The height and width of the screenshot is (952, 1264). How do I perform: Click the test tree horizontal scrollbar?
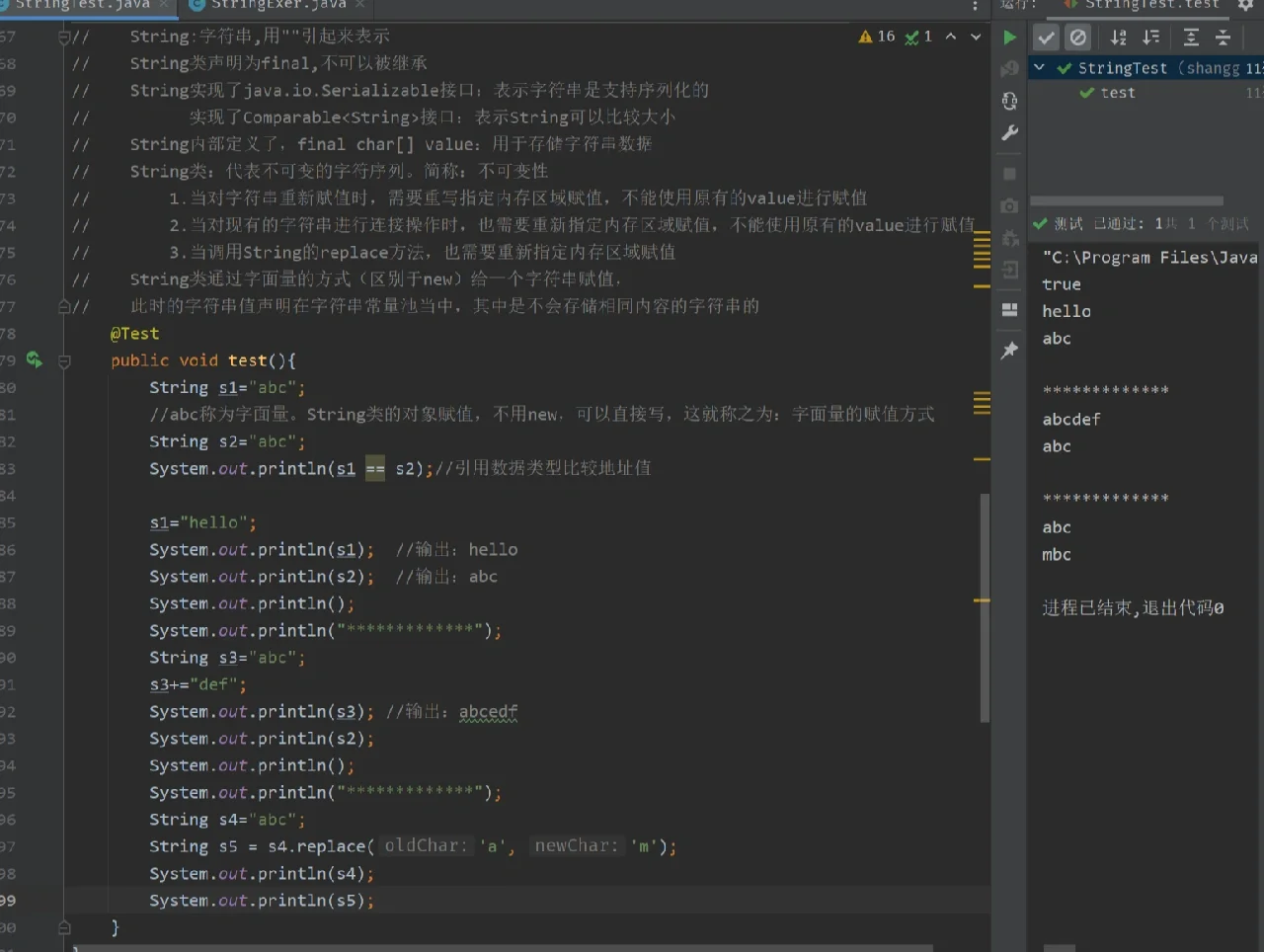1127,200
